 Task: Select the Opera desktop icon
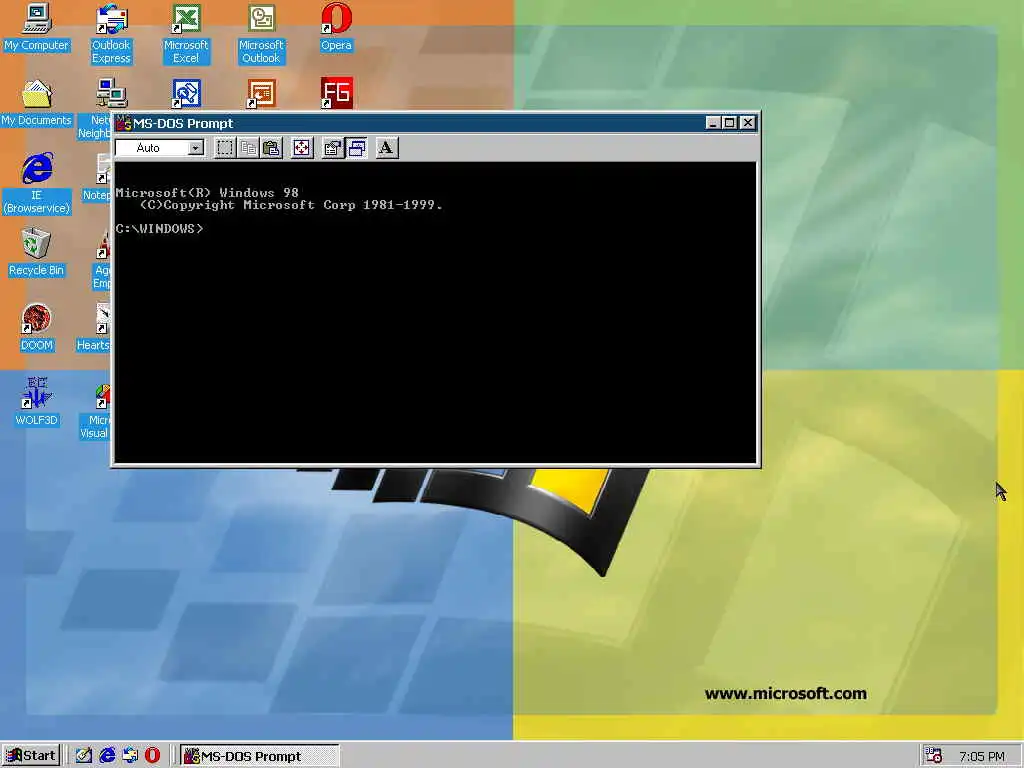pyautogui.click(x=336, y=27)
